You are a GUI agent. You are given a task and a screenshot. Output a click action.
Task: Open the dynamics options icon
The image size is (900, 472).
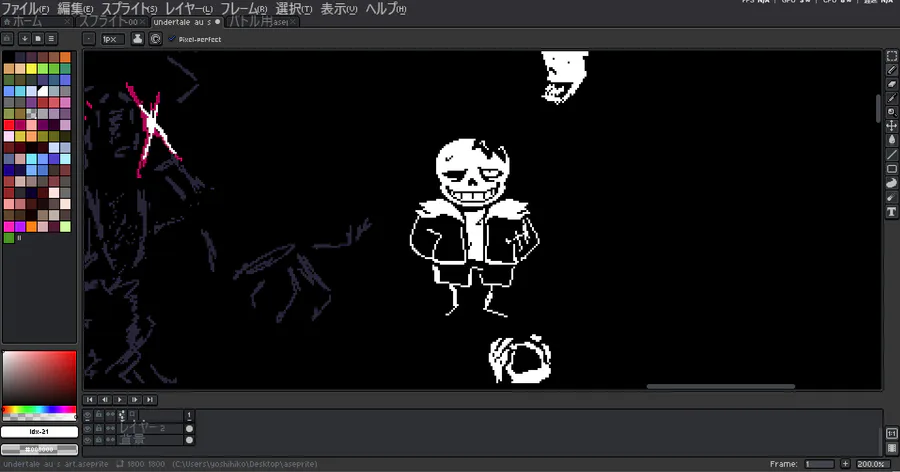[155, 38]
